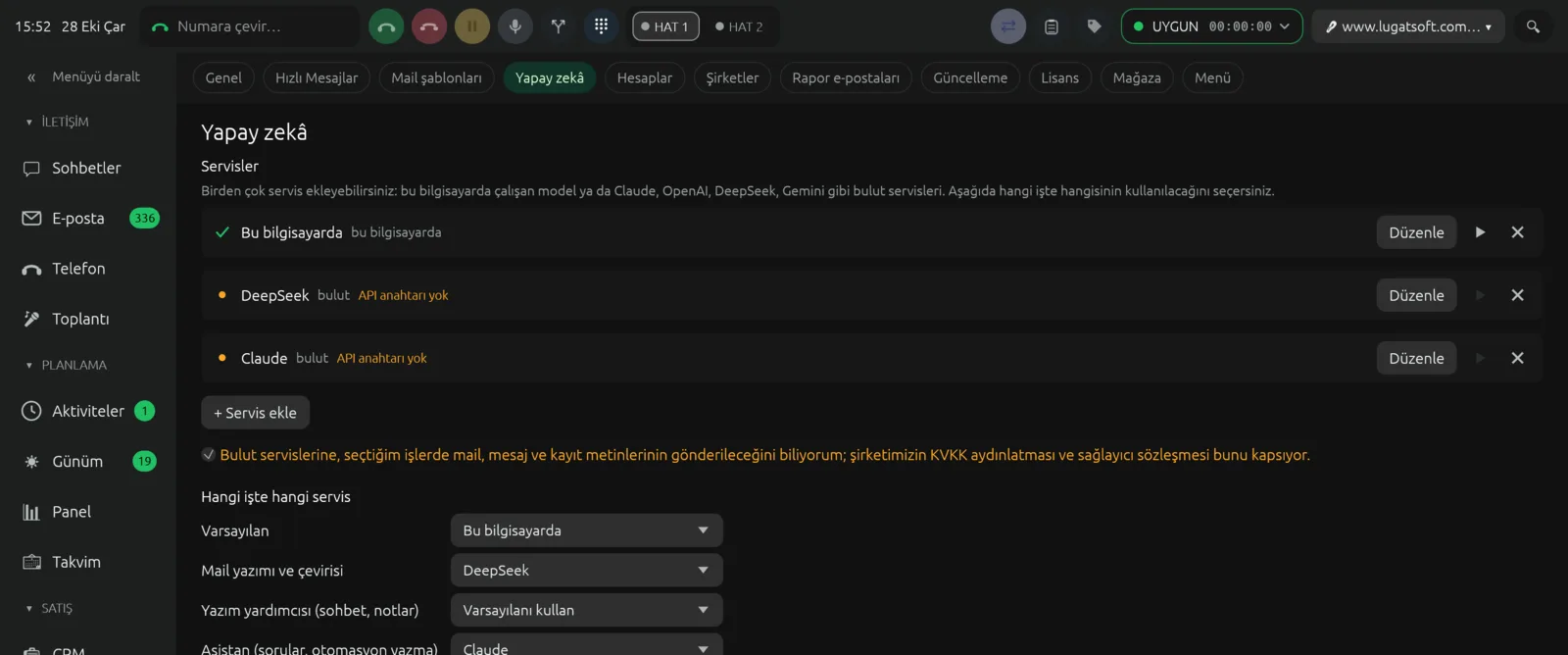This screenshot has height=655, width=1568.
Task: Open the Menü tab
Action: click(1212, 77)
